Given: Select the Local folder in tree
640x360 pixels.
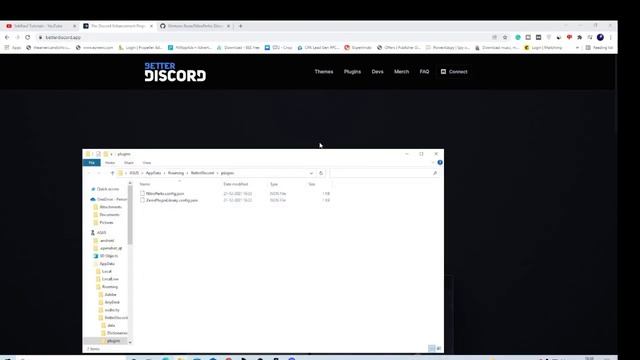Looking at the screenshot, I should (x=107, y=271).
